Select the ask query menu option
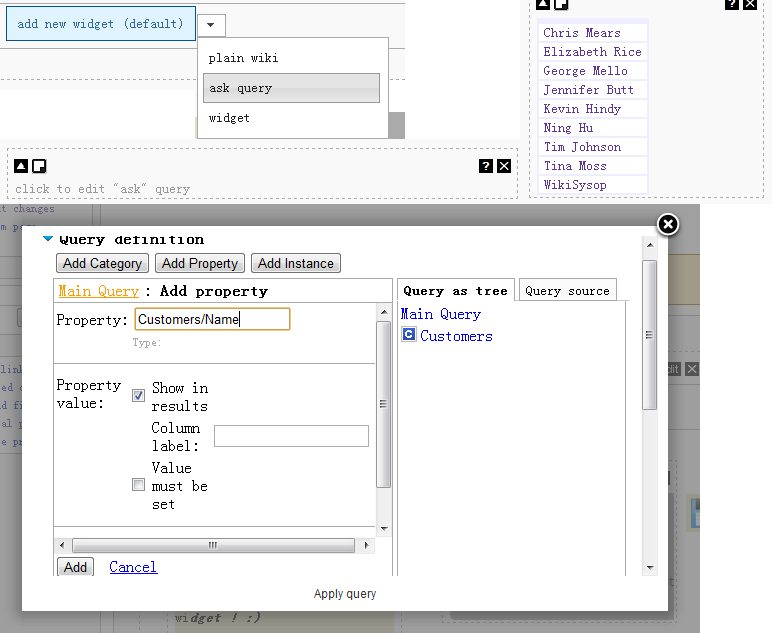The width and height of the screenshot is (772, 633). click(x=291, y=88)
